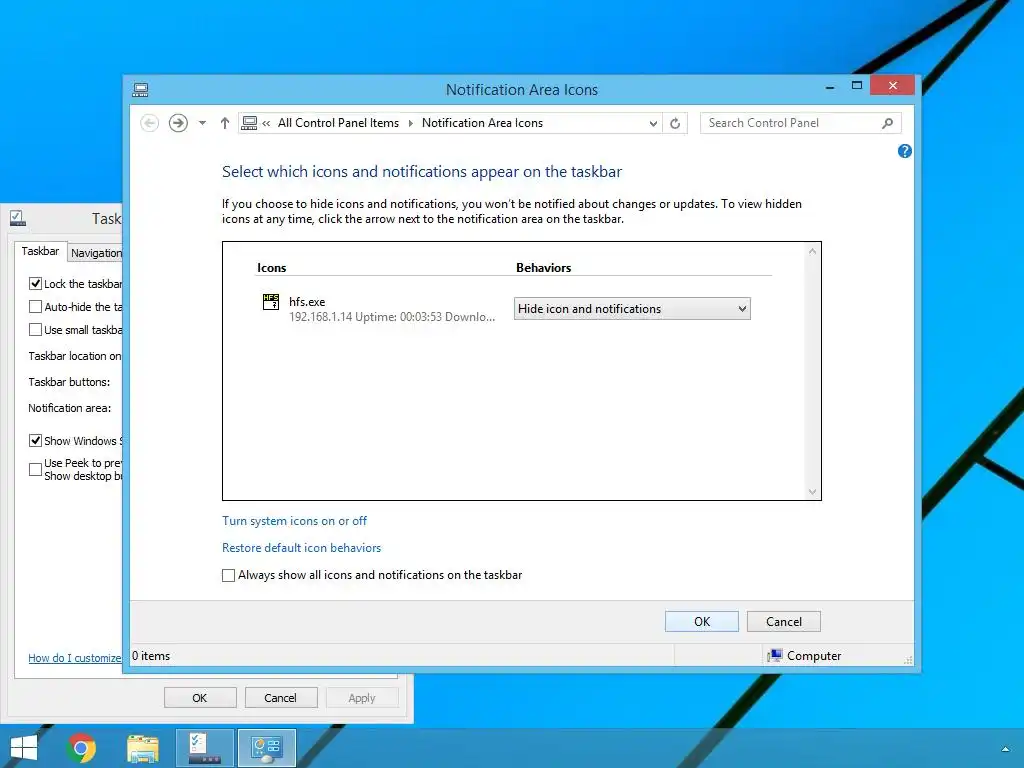Click the Notification Area Icons title bar icon
Image resolution: width=1024 pixels, height=768 pixels.
coord(140,89)
